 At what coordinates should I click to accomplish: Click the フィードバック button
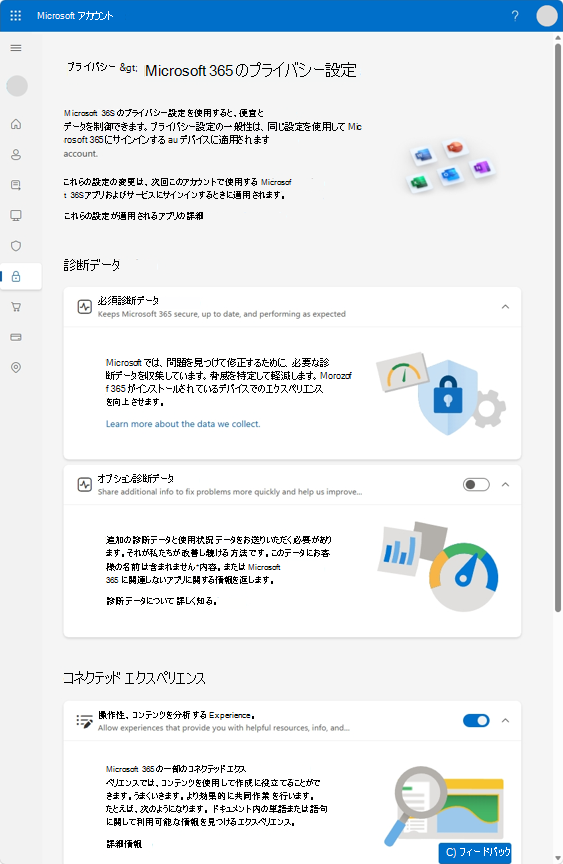(475, 852)
